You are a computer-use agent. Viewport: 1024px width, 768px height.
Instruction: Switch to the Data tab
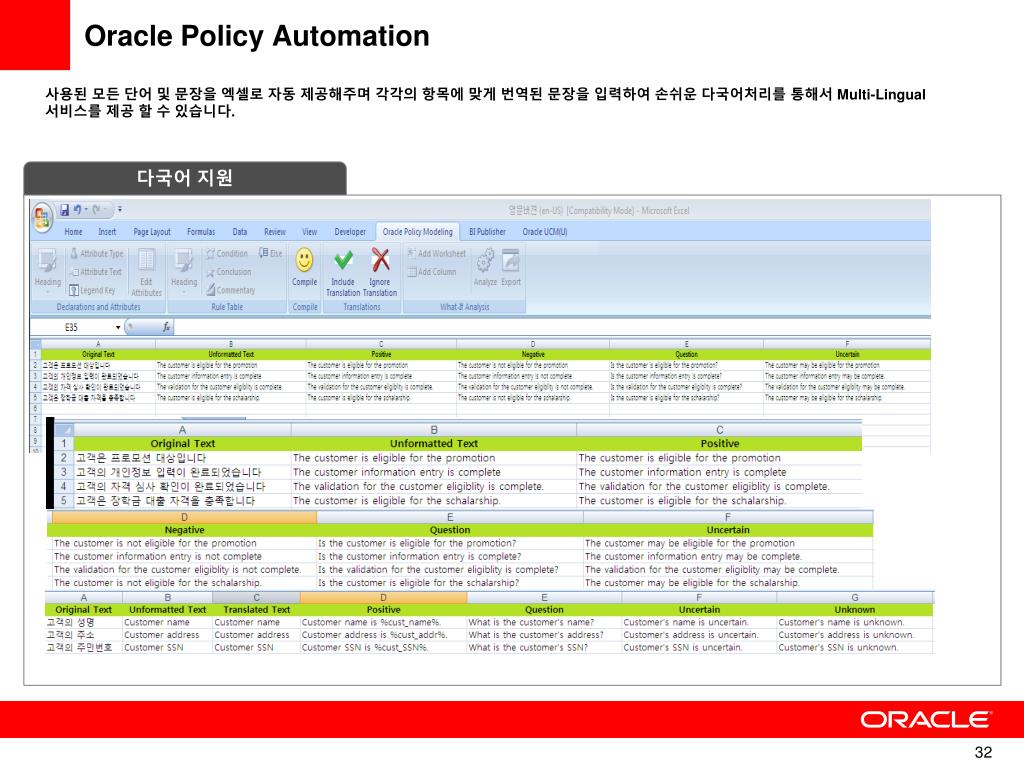click(x=240, y=232)
